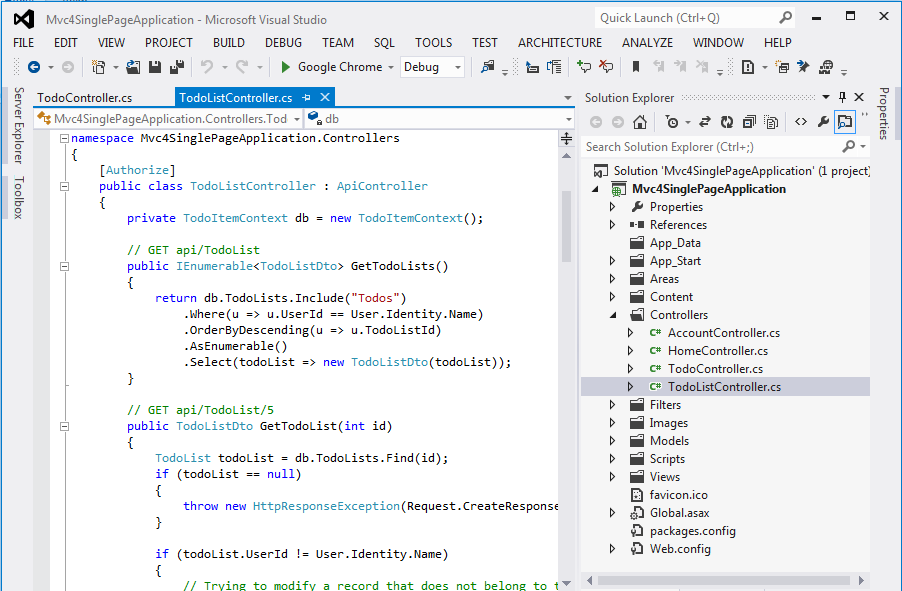Open the FILE menu
Viewport: 902px width, 591px height.
[x=24, y=43]
